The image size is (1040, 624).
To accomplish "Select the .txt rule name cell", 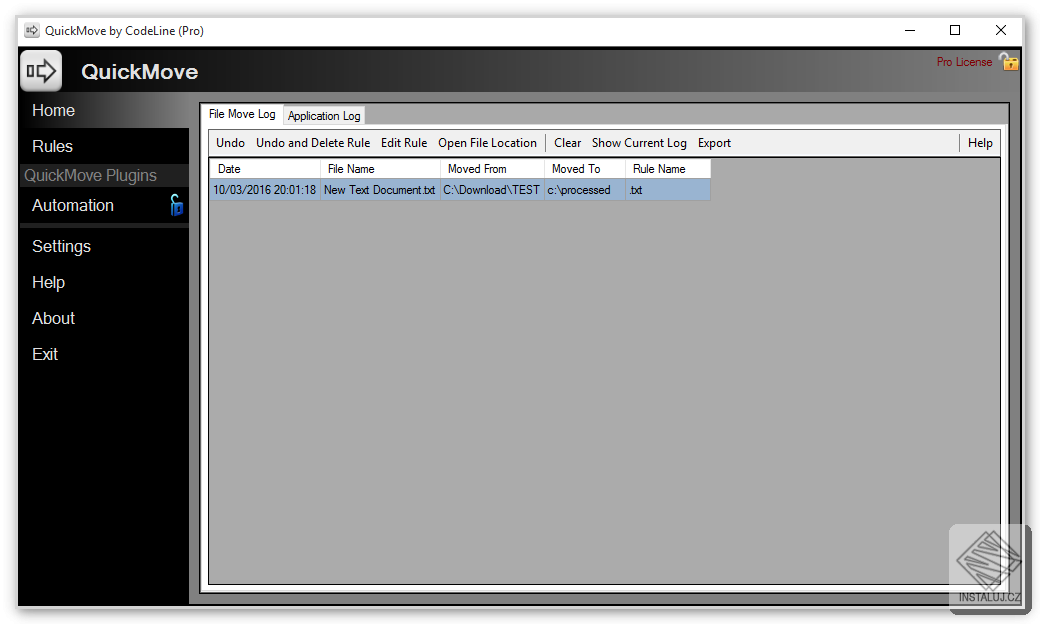I will pyautogui.click(x=668, y=190).
